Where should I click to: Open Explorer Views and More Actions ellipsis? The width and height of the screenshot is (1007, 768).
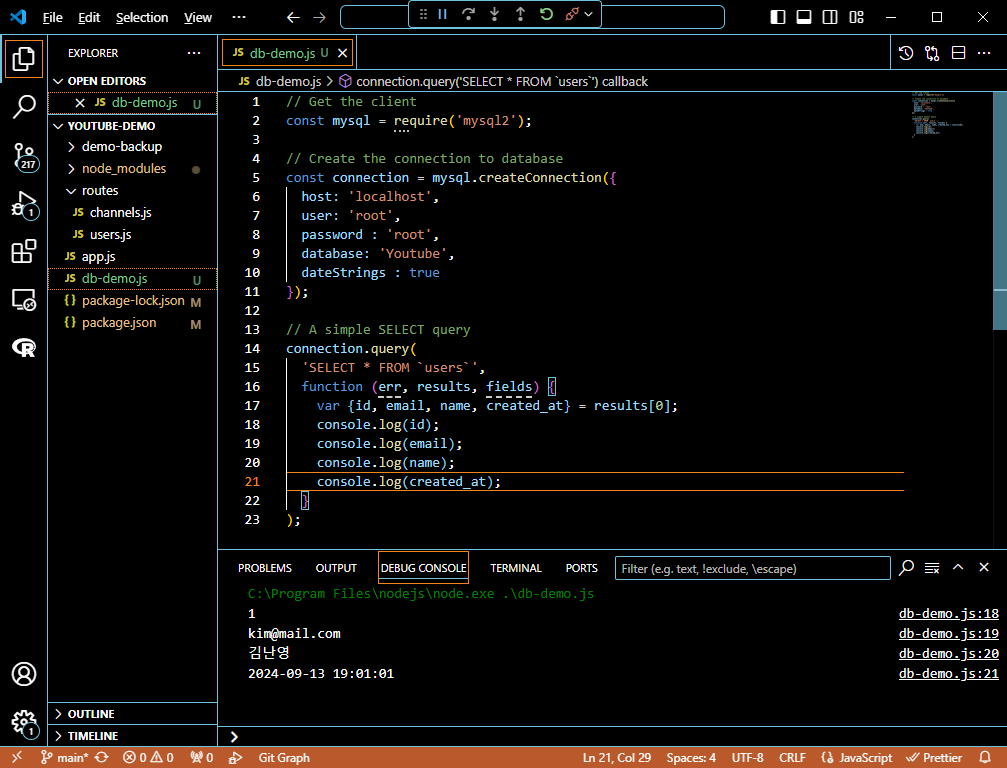point(194,53)
